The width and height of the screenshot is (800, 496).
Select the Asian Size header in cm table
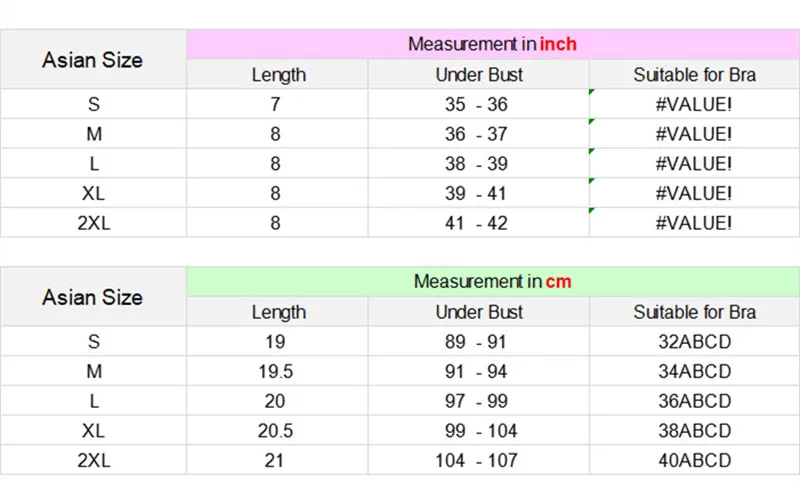tap(93, 297)
